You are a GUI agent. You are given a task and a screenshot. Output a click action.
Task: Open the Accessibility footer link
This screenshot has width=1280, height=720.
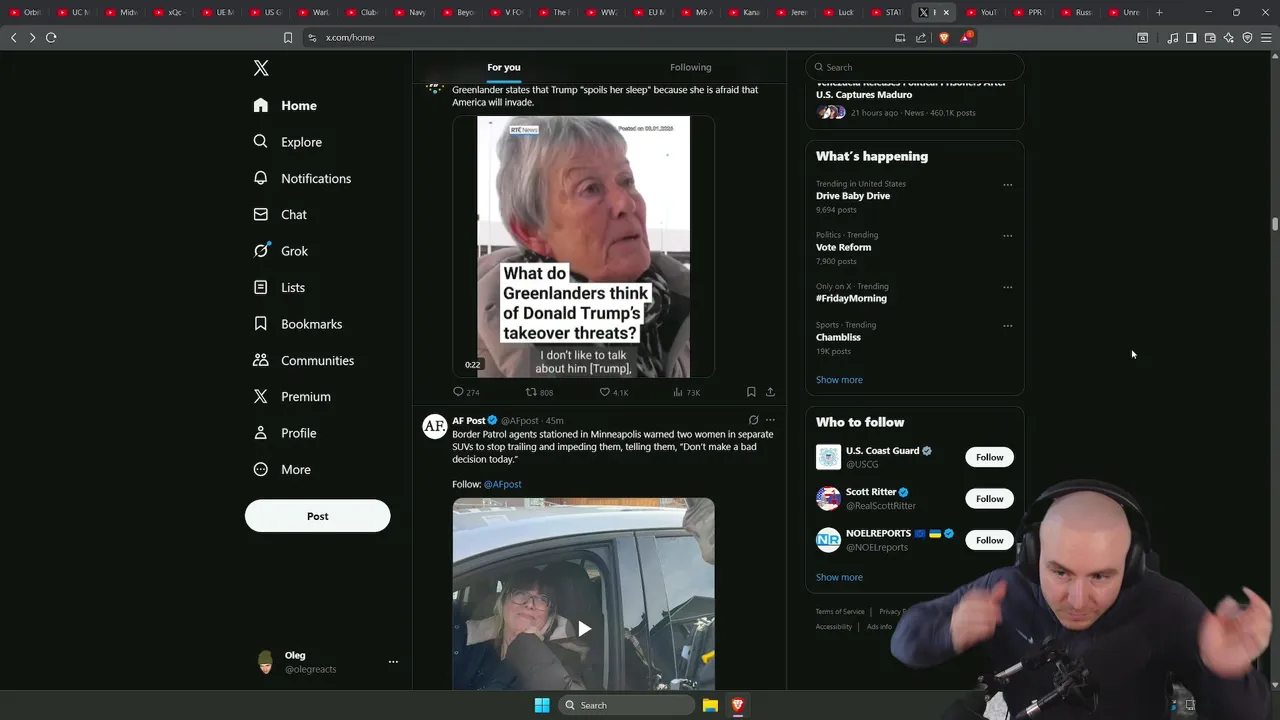tap(834, 627)
